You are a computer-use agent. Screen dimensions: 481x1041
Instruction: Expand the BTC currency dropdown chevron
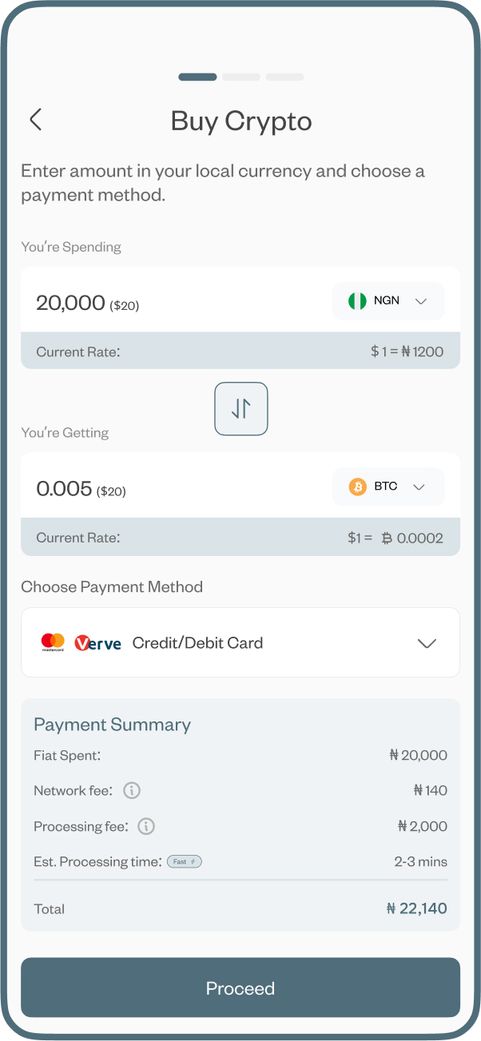419,487
